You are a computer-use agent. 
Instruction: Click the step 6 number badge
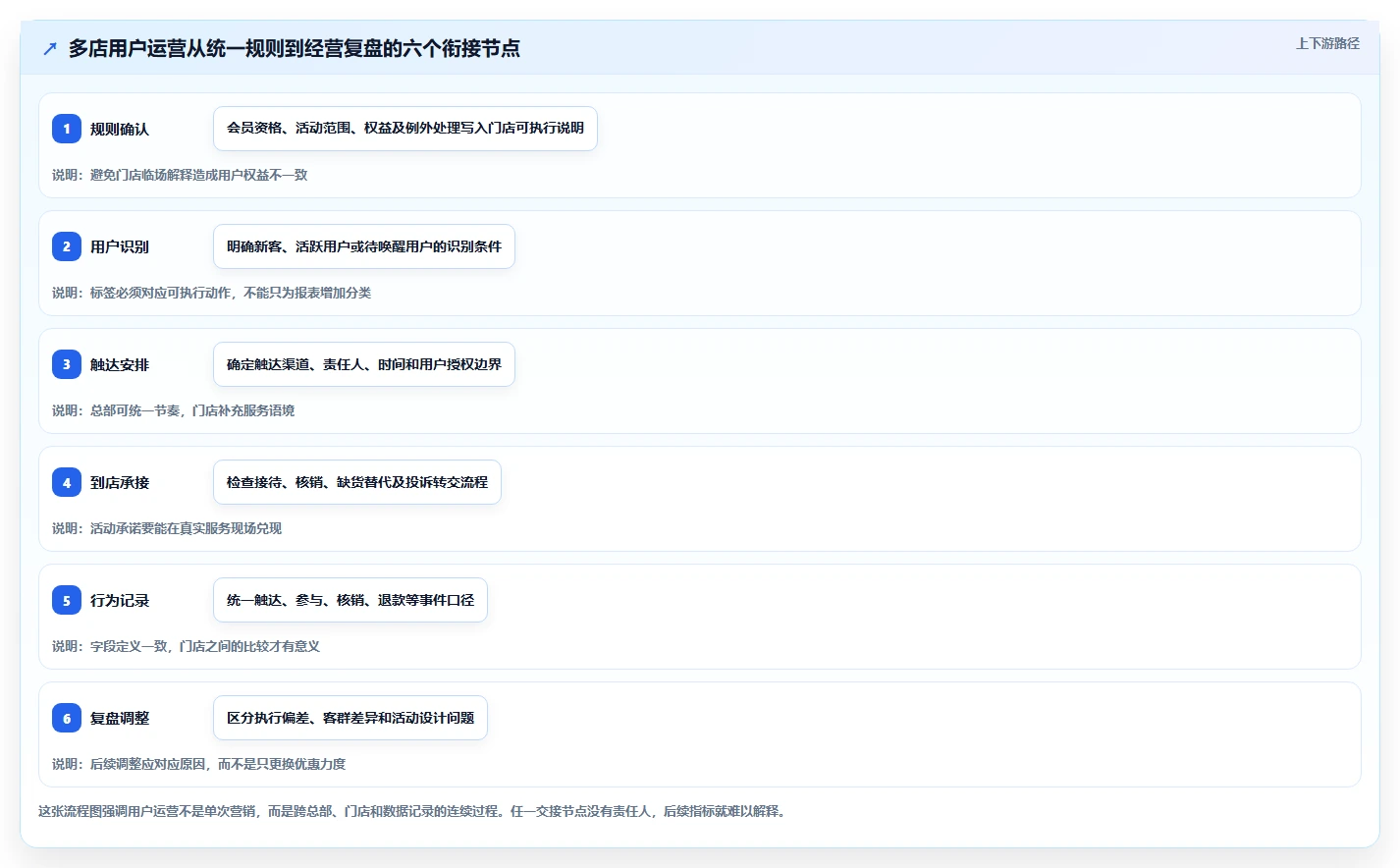click(x=67, y=718)
